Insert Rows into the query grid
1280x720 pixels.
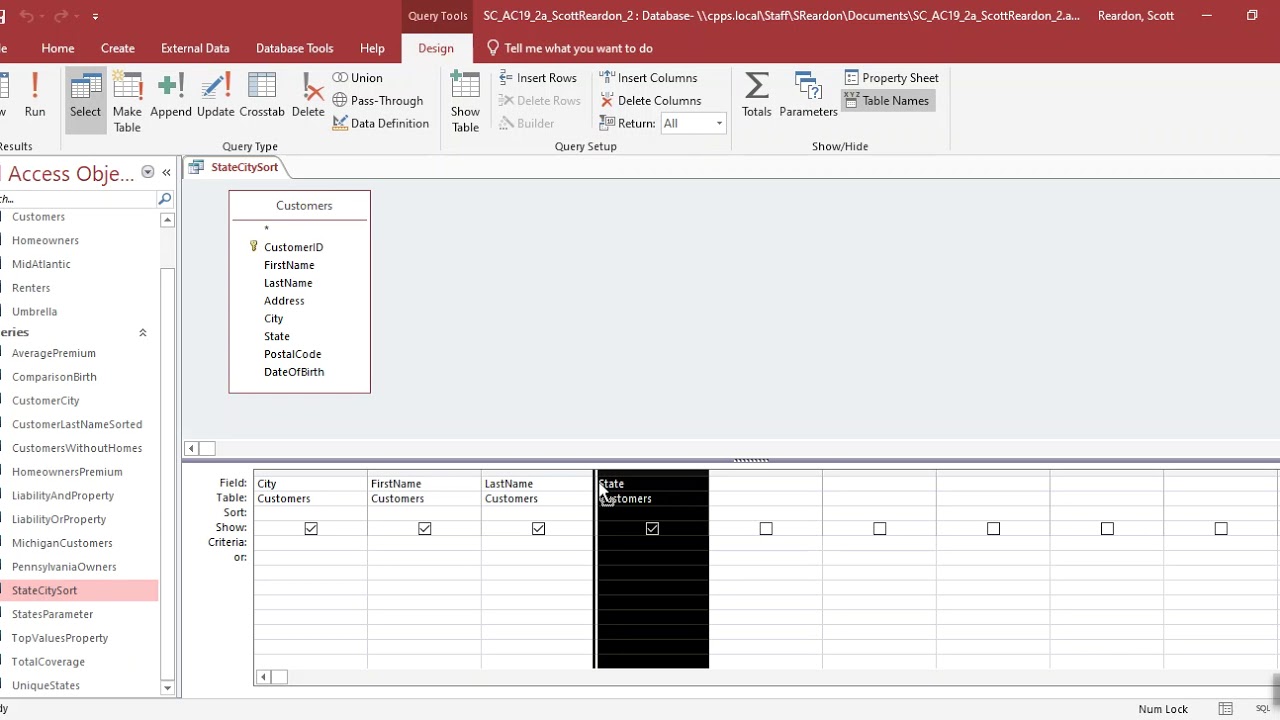pos(537,77)
